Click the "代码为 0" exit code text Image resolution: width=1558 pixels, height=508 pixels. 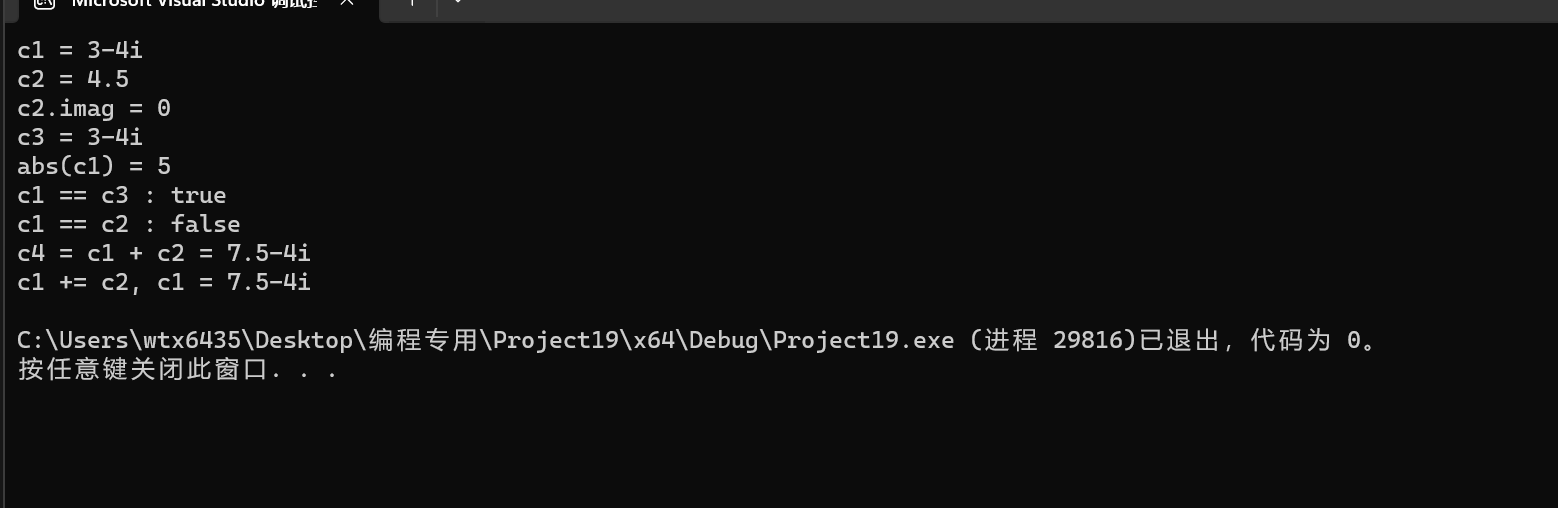pos(1306,341)
